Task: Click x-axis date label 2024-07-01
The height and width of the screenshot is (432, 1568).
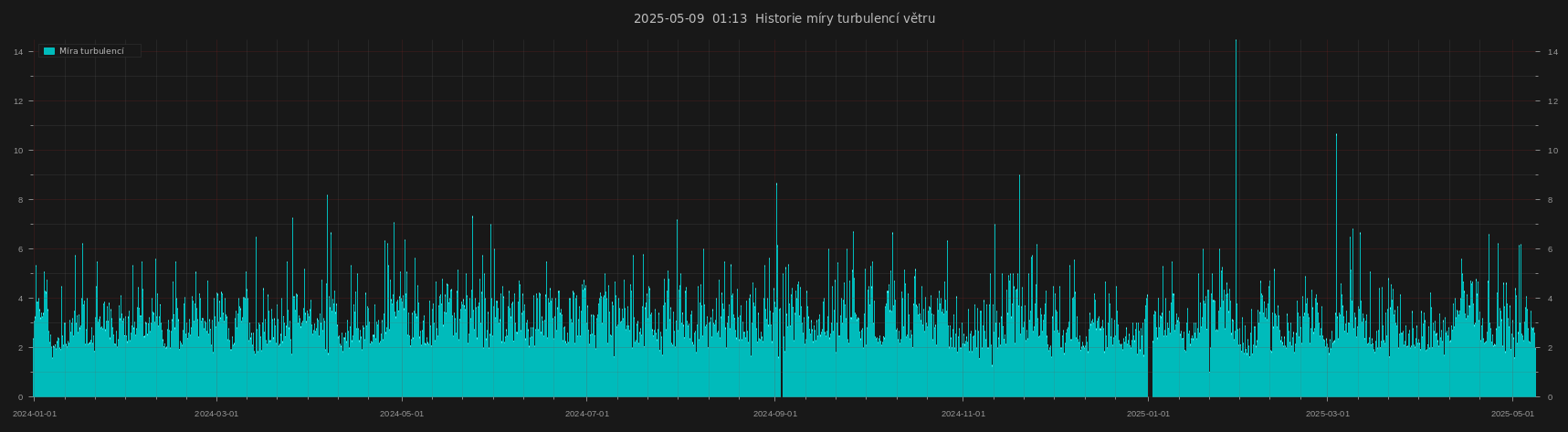Action: click(x=587, y=414)
